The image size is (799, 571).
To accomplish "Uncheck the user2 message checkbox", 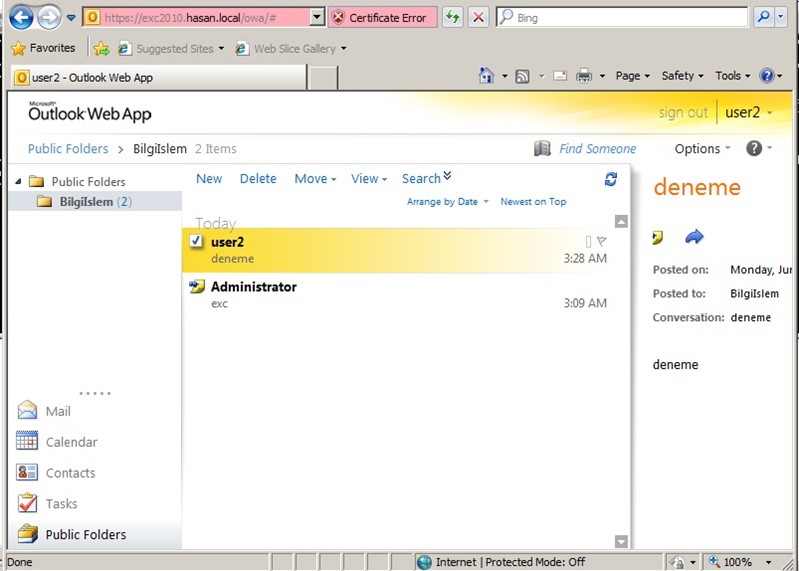I will pos(196,241).
